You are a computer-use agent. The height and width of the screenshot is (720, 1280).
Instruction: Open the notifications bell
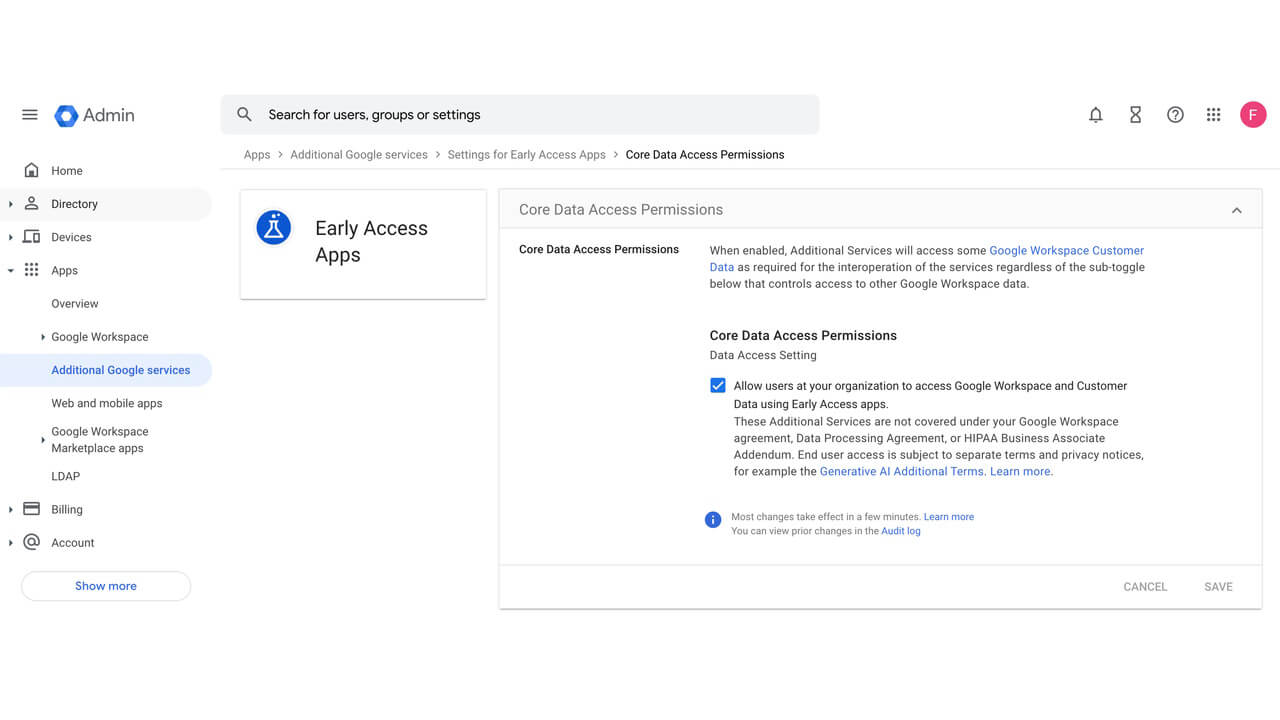pos(1095,114)
